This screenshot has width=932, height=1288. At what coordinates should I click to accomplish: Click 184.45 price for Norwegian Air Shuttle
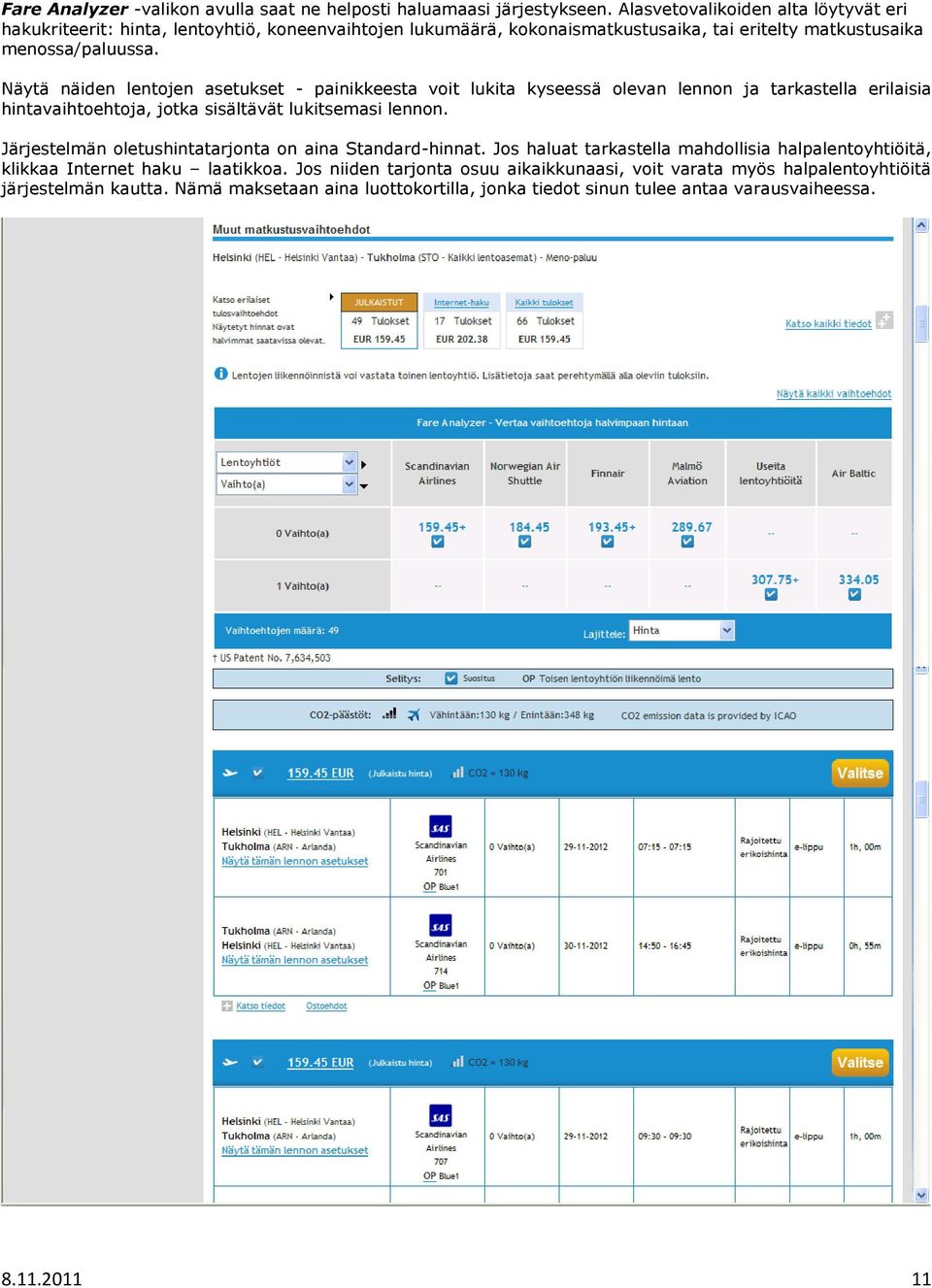[x=529, y=527]
